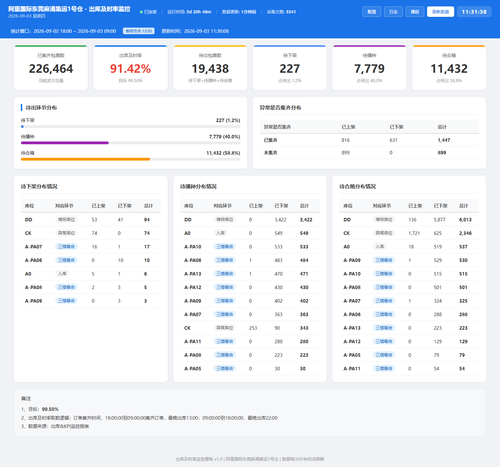Click the blue 待下架 progress bar

130,127
